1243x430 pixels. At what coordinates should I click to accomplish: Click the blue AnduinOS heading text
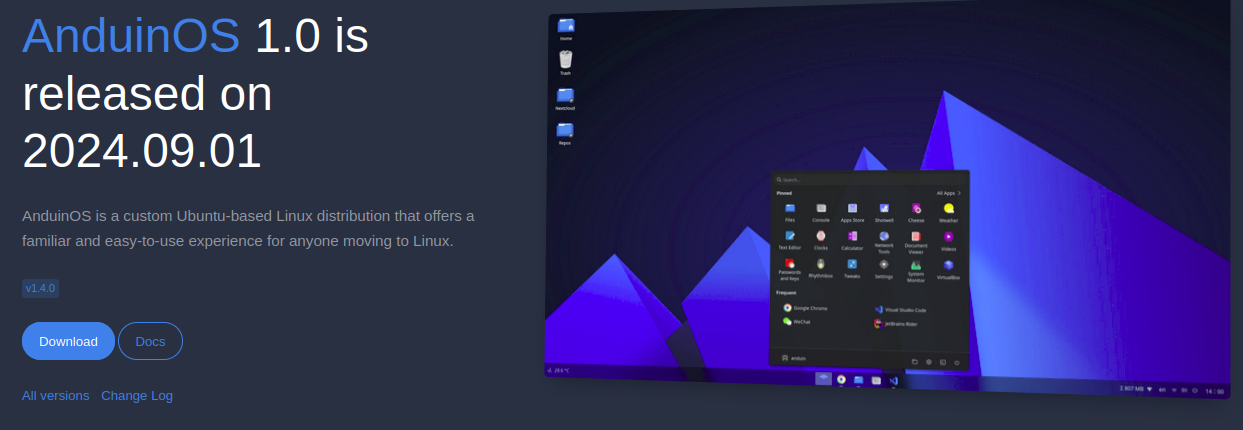coord(131,36)
